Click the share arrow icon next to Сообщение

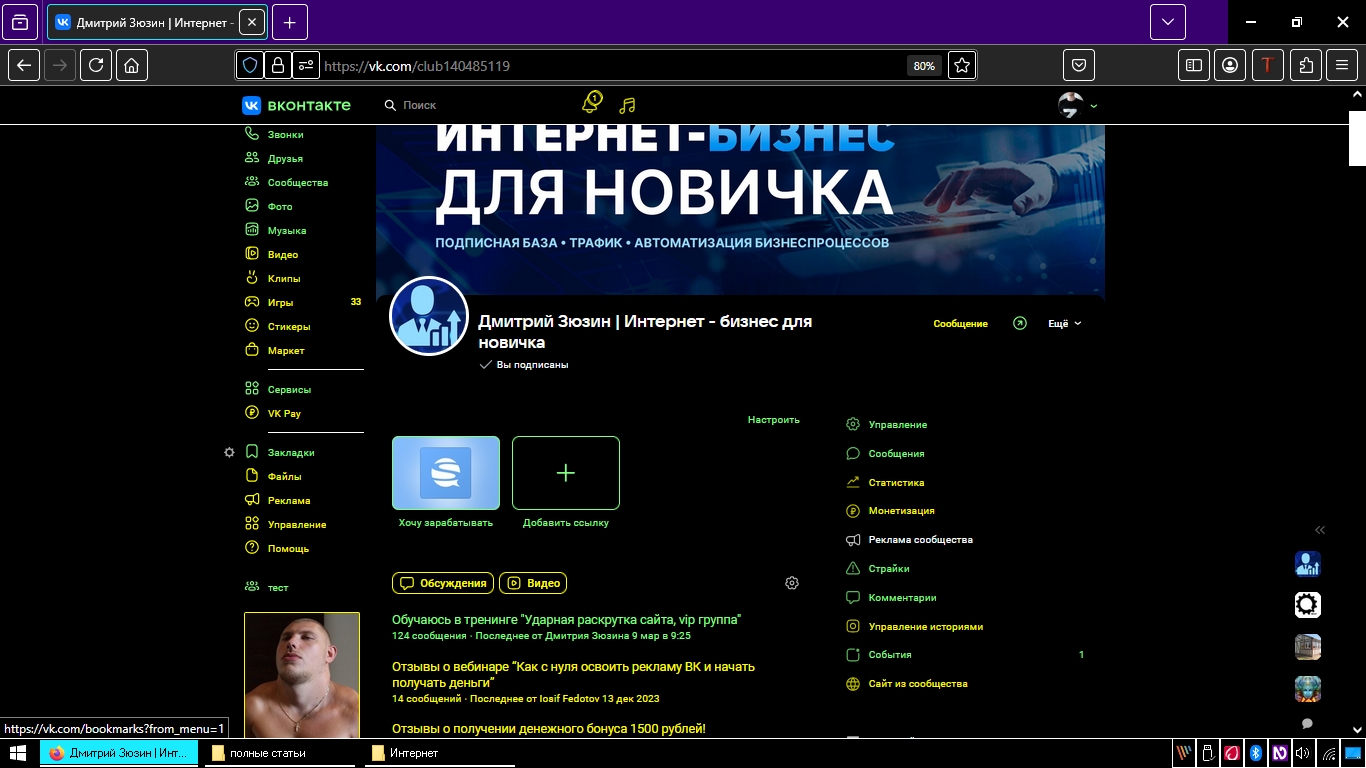[x=1019, y=323]
